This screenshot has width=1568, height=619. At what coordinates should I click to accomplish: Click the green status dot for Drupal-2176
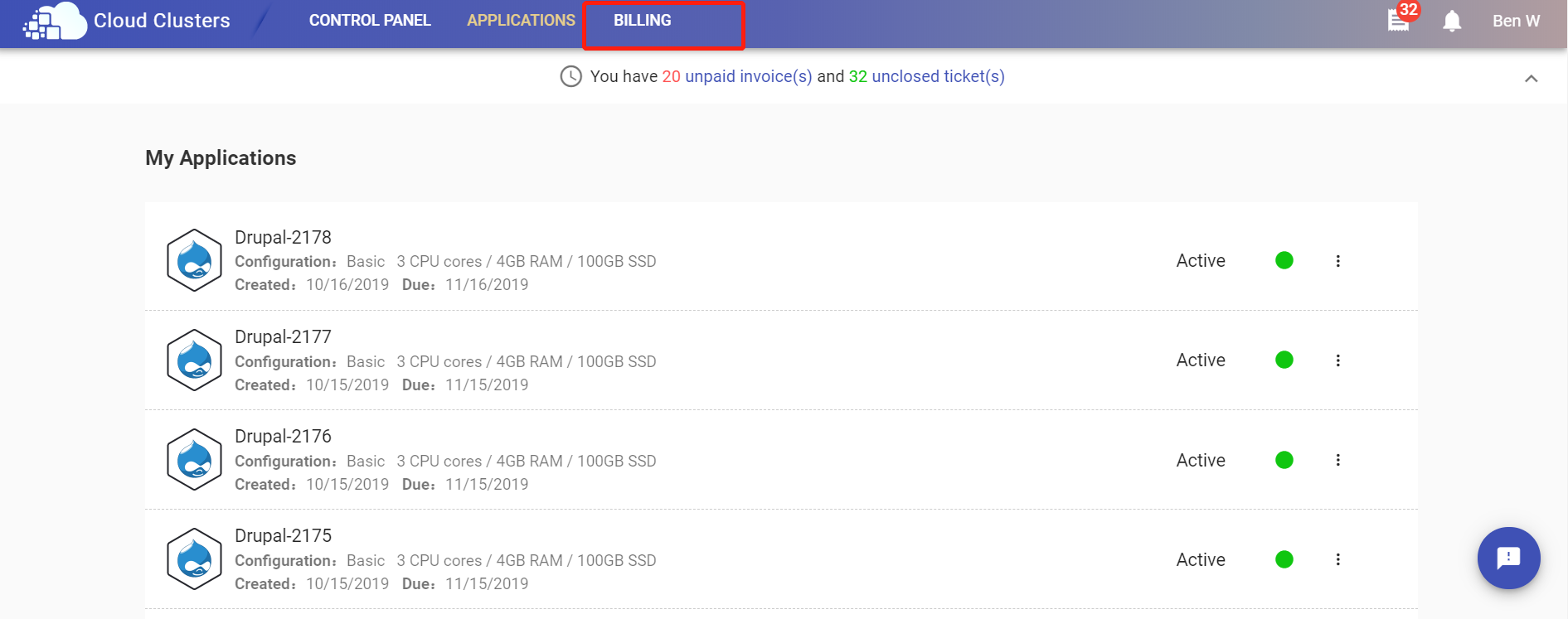pyautogui.click(x=1284, y=460)
